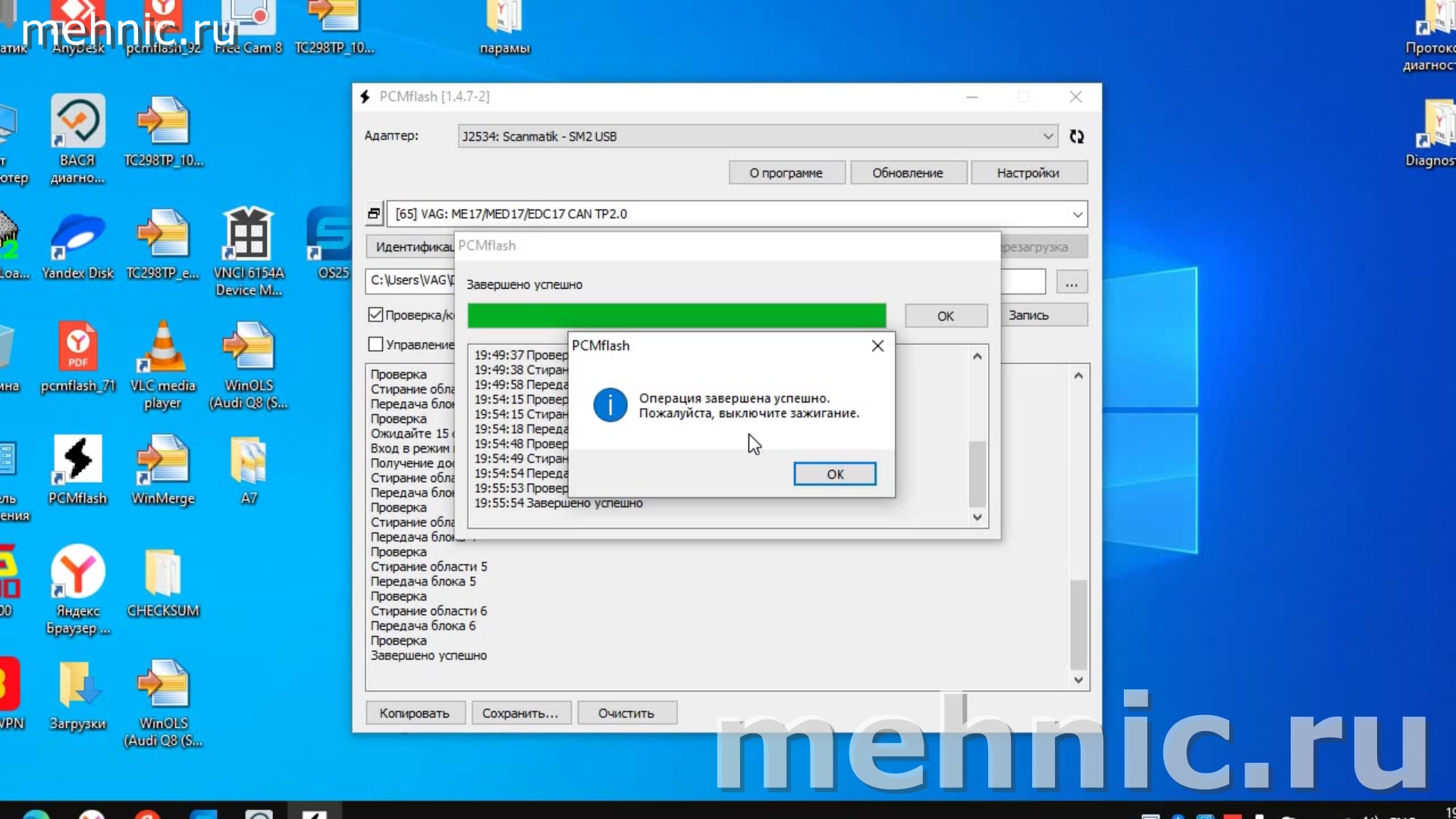The height and width of the screenshot is (819, 1456).
Task: Open Настройки in PCMflash
Action: 1028,173
